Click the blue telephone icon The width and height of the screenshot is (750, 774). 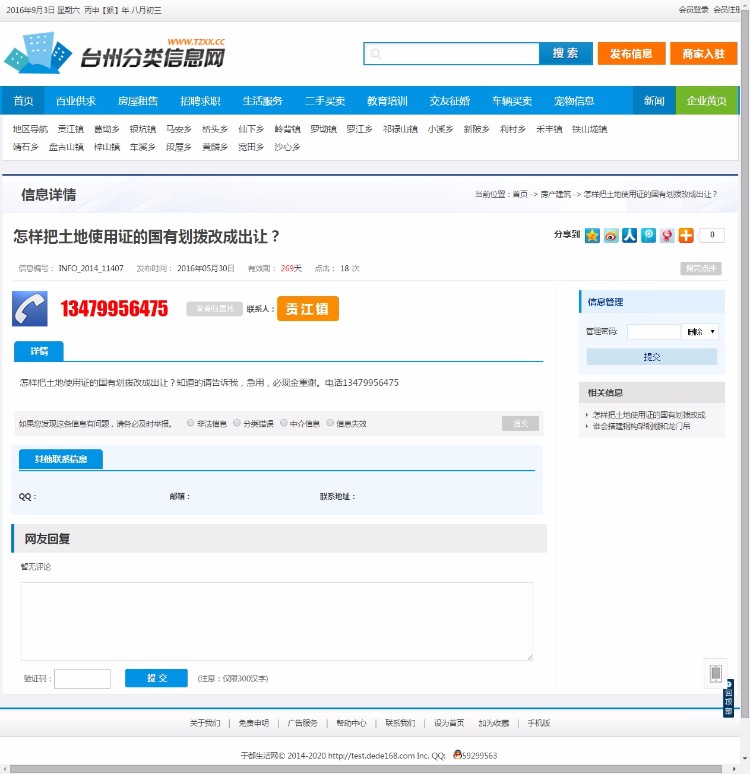tap(30, 308)
